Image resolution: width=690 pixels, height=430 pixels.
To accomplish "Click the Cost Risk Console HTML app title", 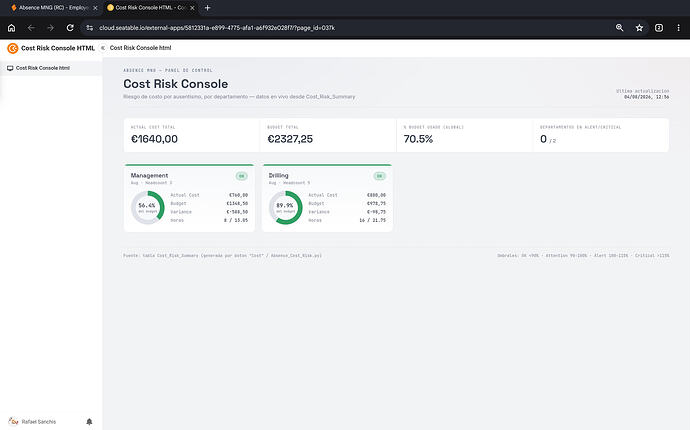I will [58, 48].
